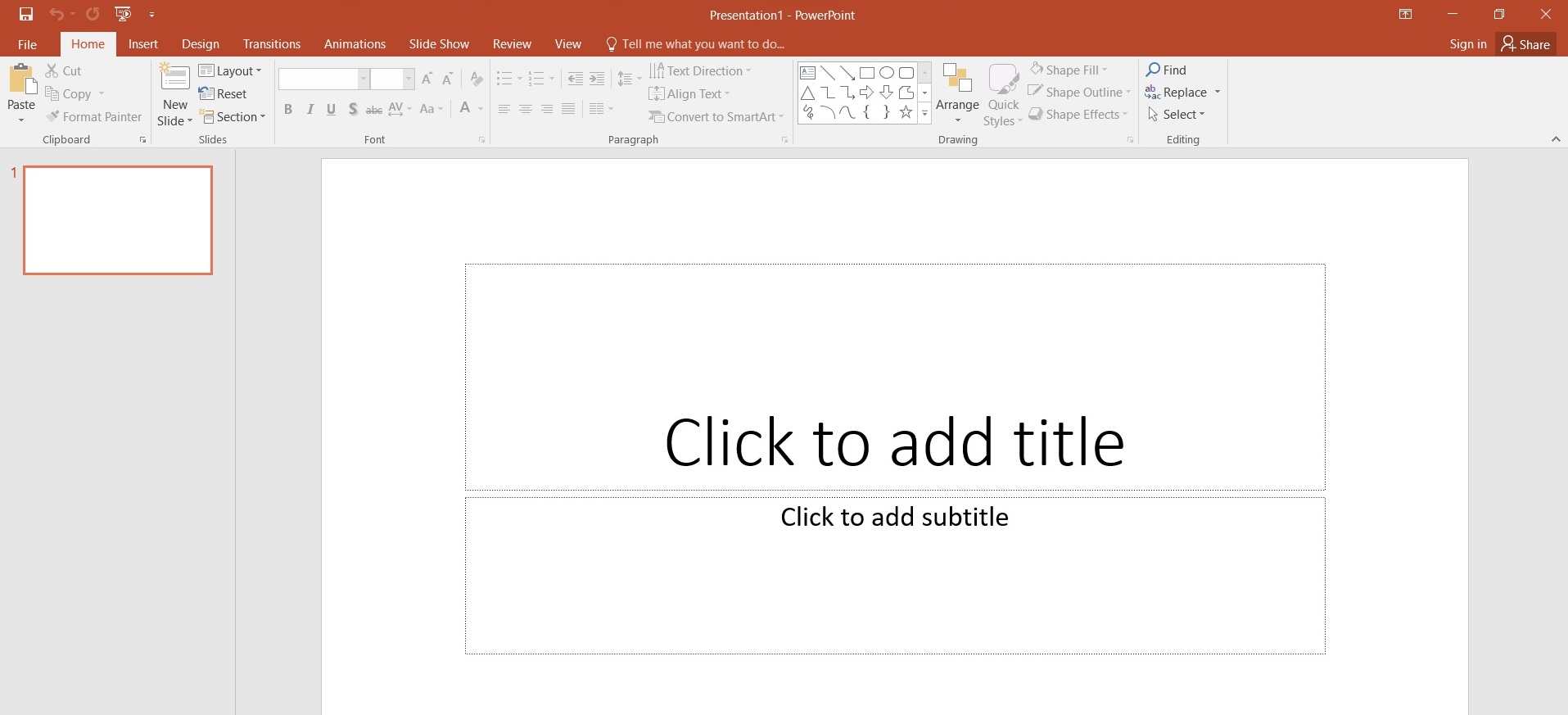Align text right

(547, 109)
